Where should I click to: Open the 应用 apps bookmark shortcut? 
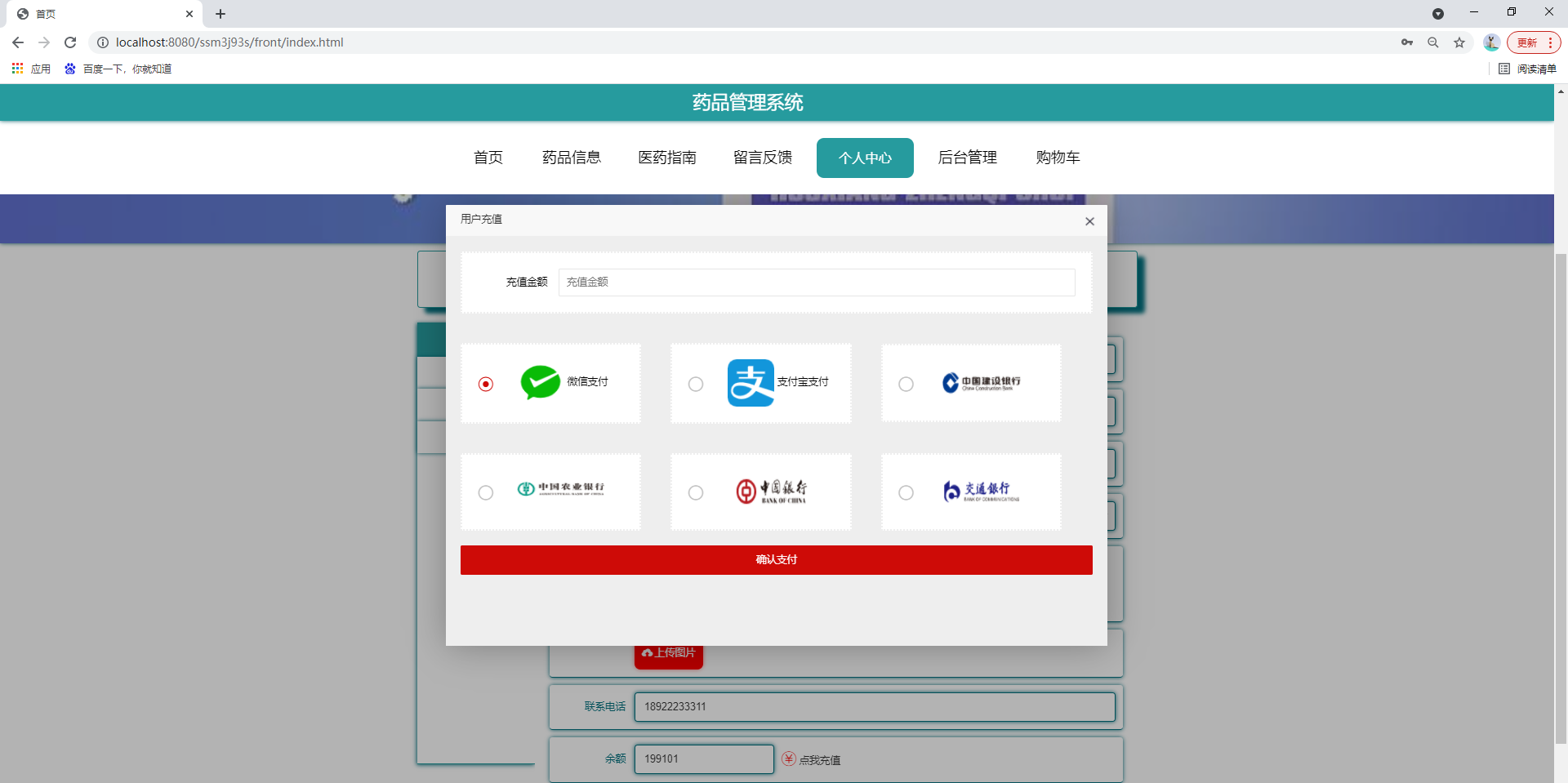(x=31, y=69)
